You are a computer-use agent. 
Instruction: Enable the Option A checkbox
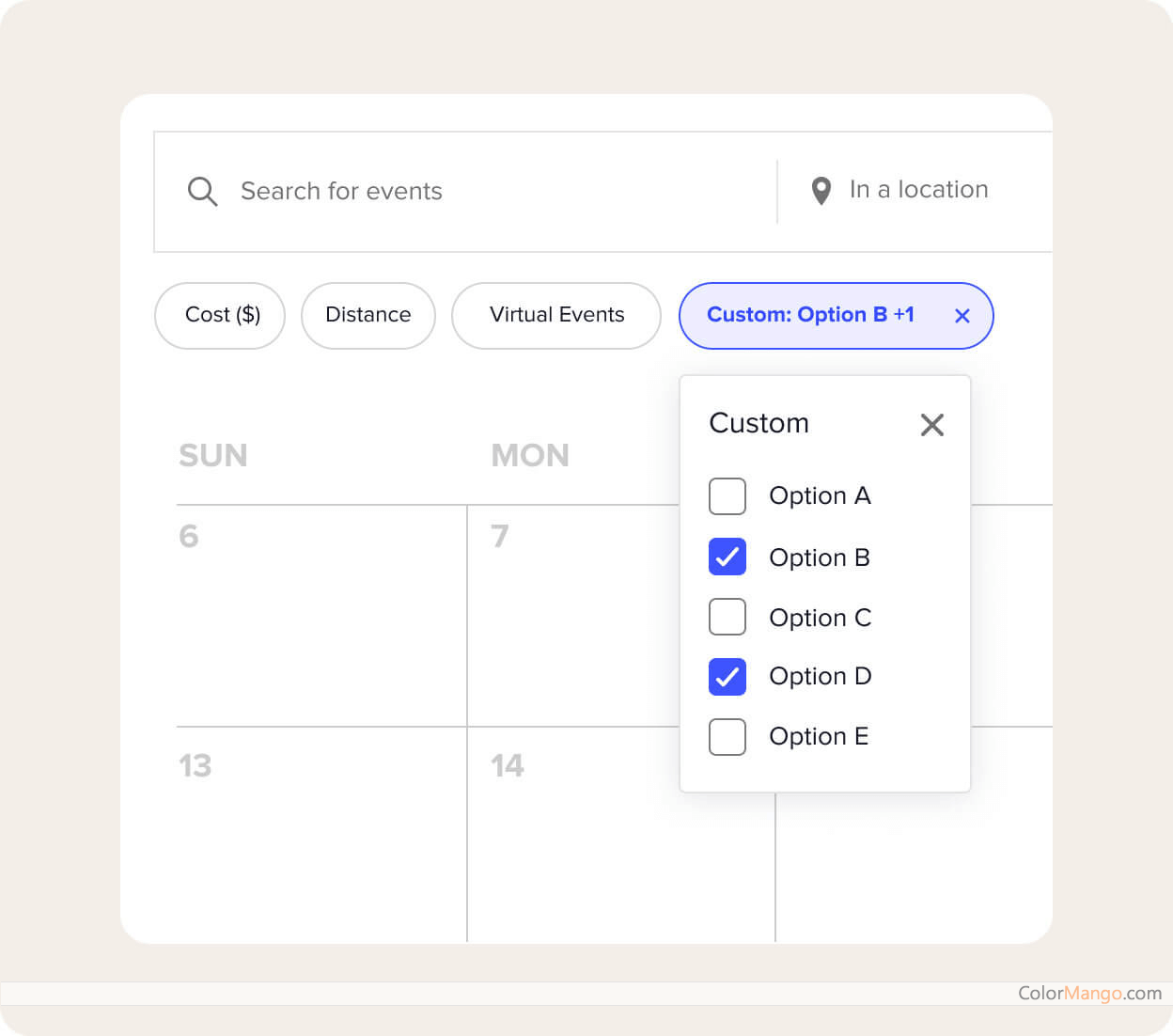tap(727, 496)
